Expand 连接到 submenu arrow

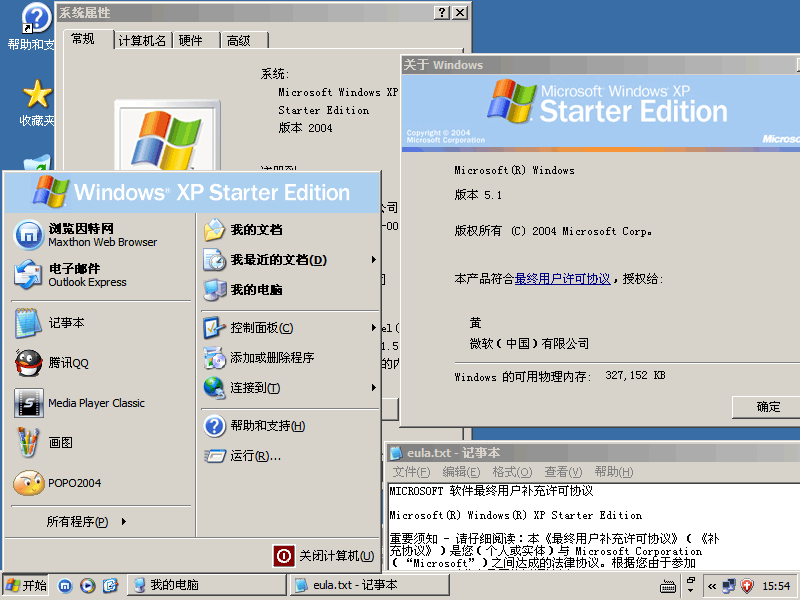click(373, 388)
